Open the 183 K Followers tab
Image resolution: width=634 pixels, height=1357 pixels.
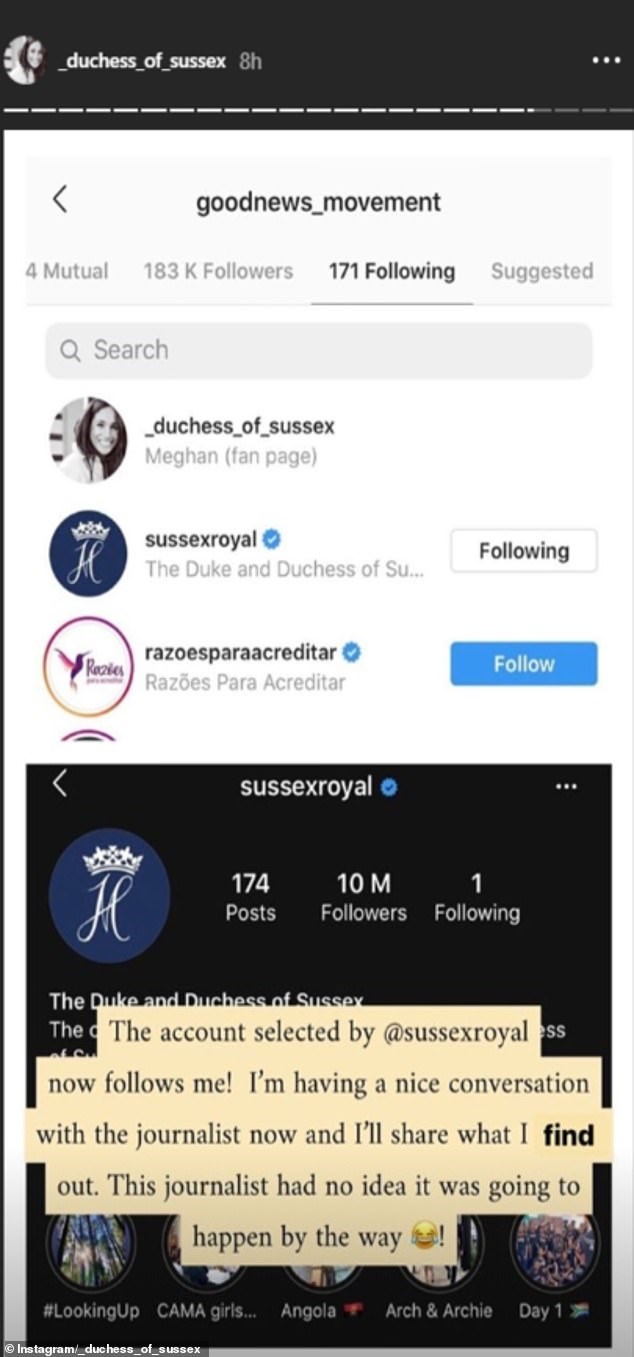click(x=218, y=271)
